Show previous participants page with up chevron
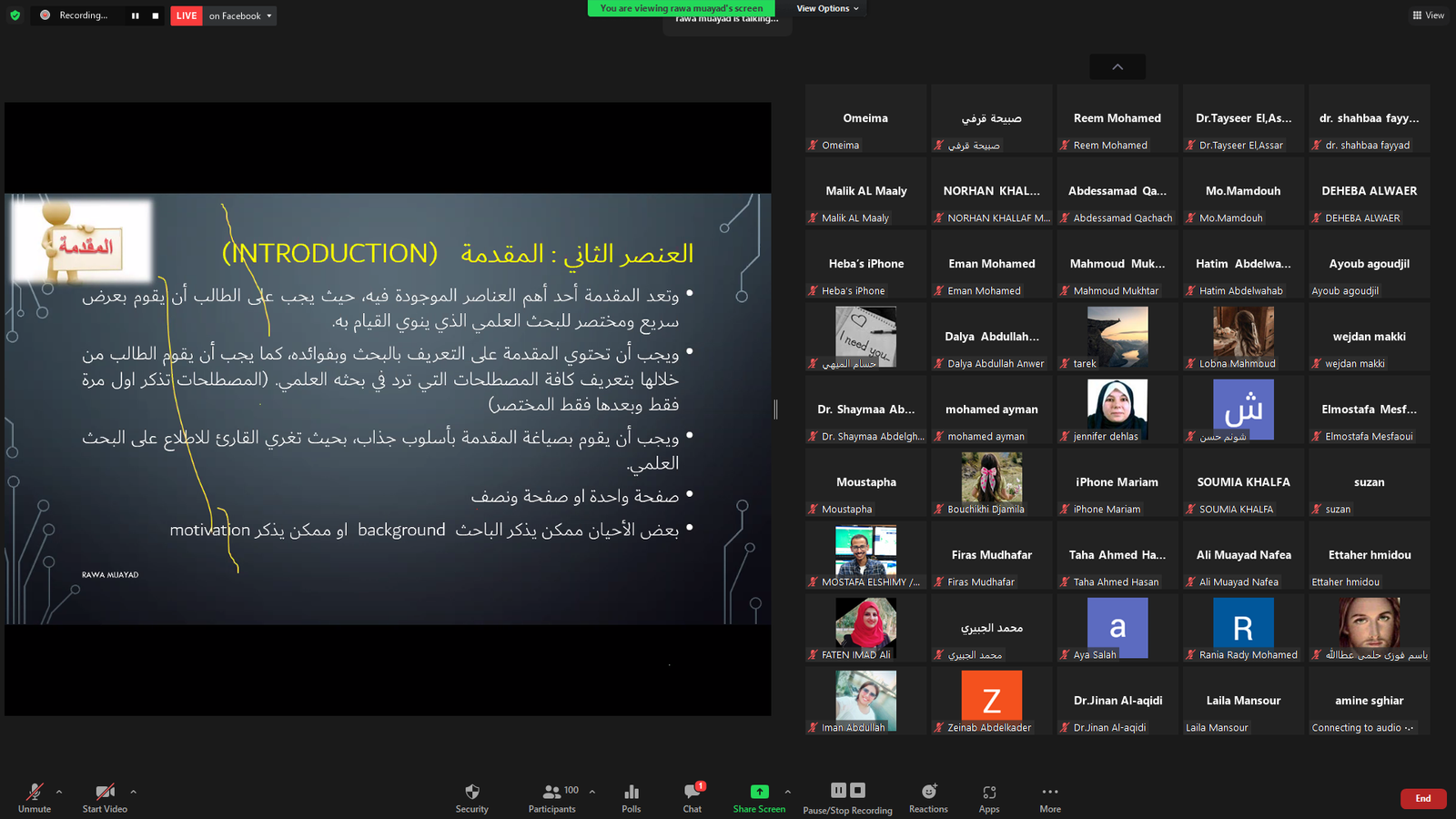The height and width of the screenshot is (819, 1456). click(1117, 66)
